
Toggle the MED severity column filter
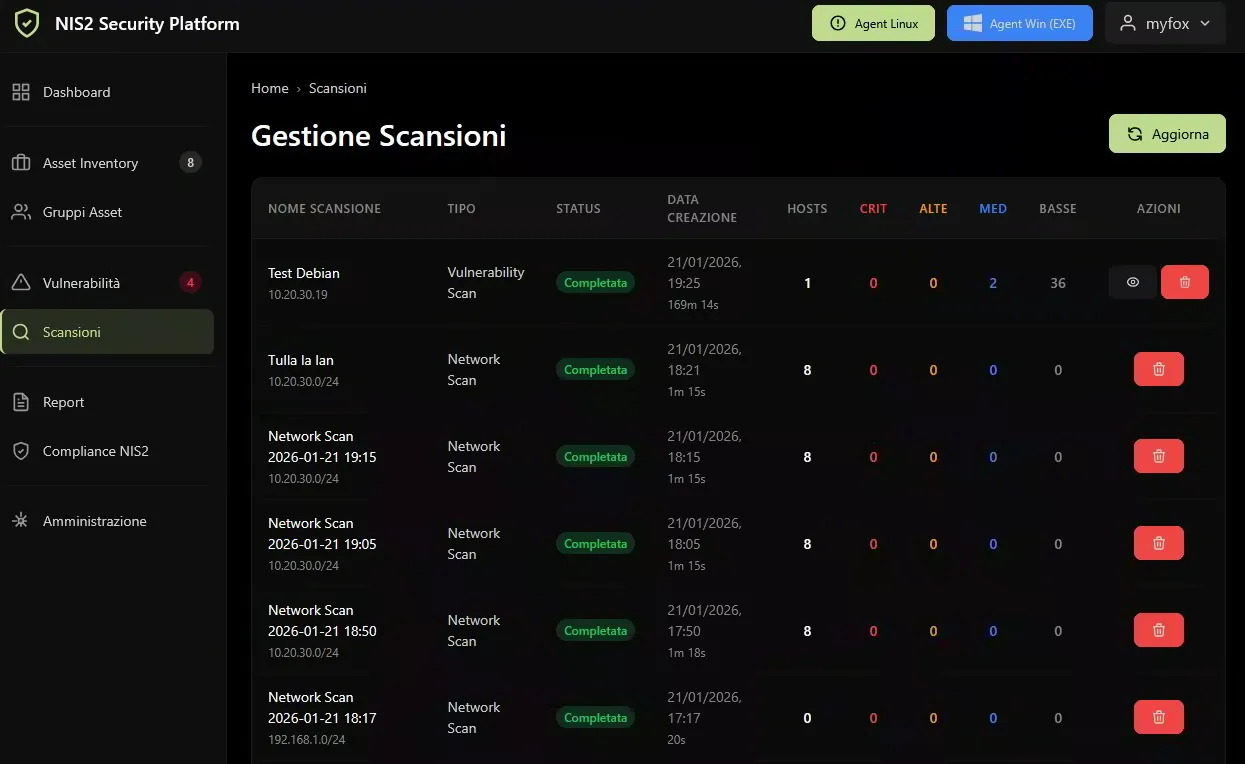click(x=992, y=208)
